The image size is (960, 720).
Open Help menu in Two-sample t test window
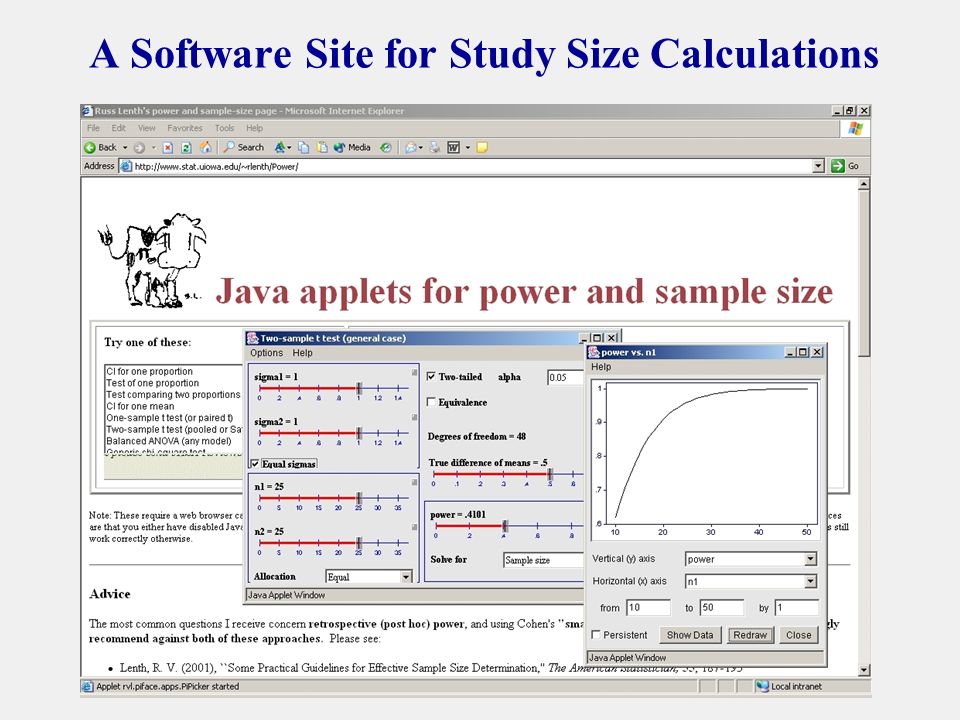(302, 353)
